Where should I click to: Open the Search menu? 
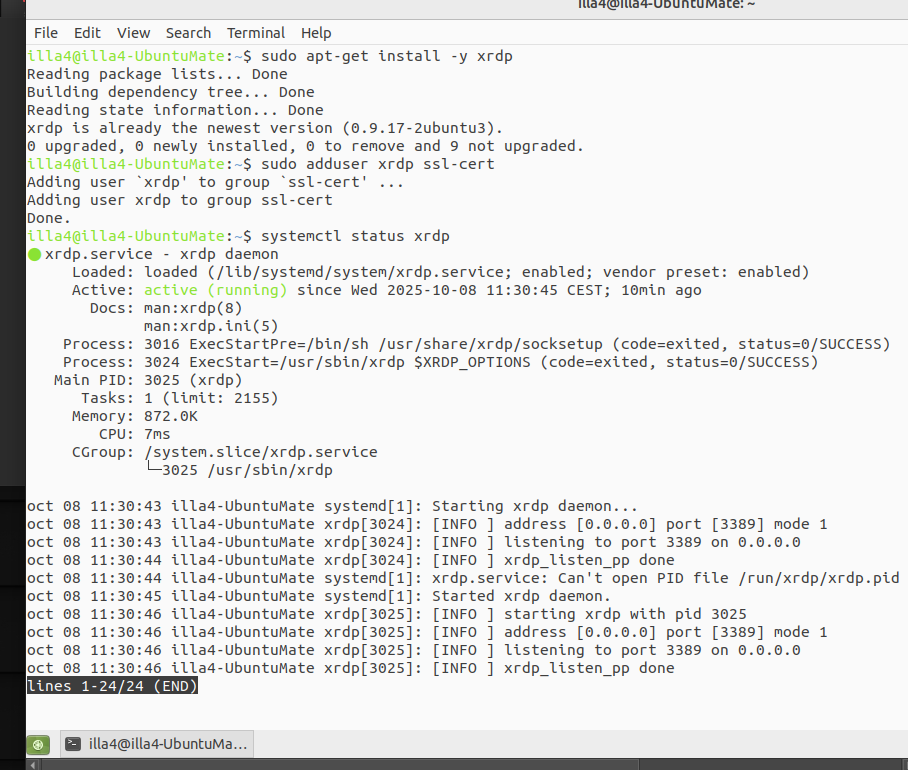point(188,33)
